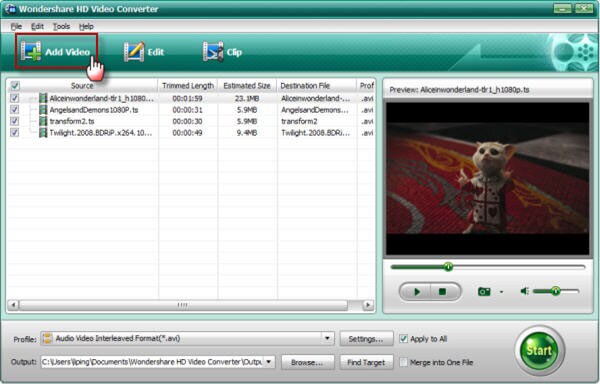Click the profile format icon beside Profile
This screenshot has width=600, height=384.
click(x=47, y=338)
